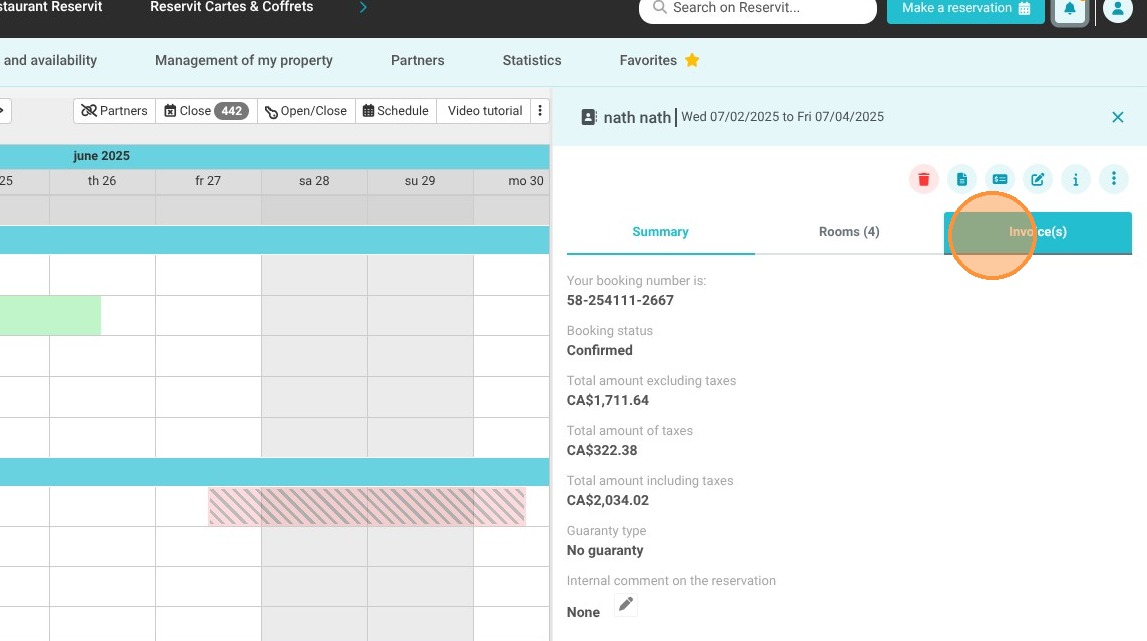Click the guest name nath nath
Image resolution: width=1147 pixels, height=641 pixels.
click(637, 117)
